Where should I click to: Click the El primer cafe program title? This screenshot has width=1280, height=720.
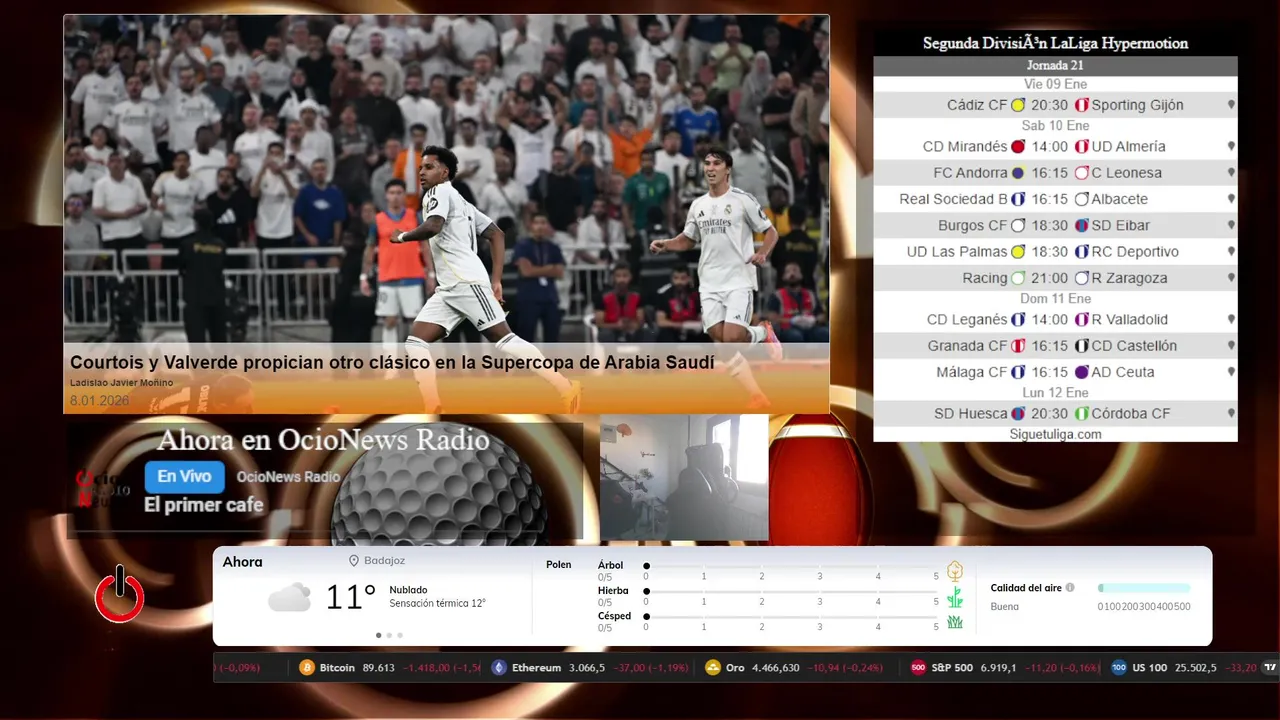coord(204,505)
